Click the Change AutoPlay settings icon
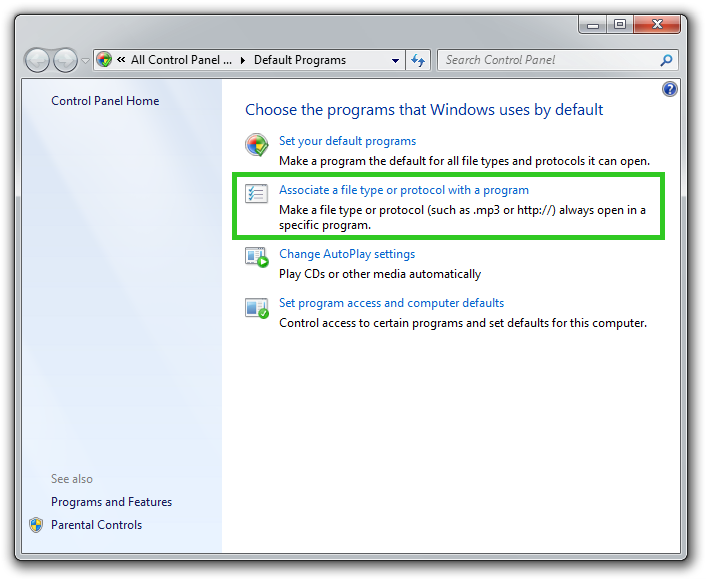 pyautogui.click(x=257, y=257)
